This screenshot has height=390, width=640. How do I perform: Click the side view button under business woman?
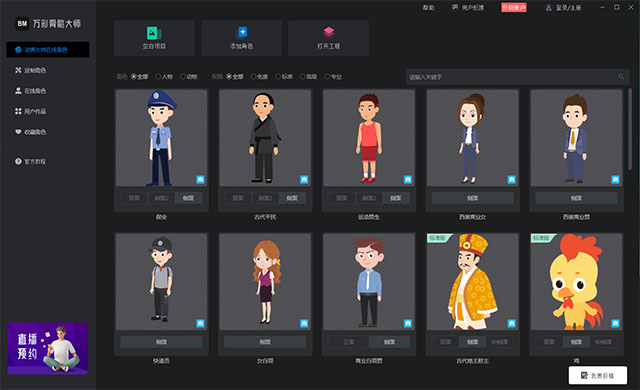coord(472,198)
